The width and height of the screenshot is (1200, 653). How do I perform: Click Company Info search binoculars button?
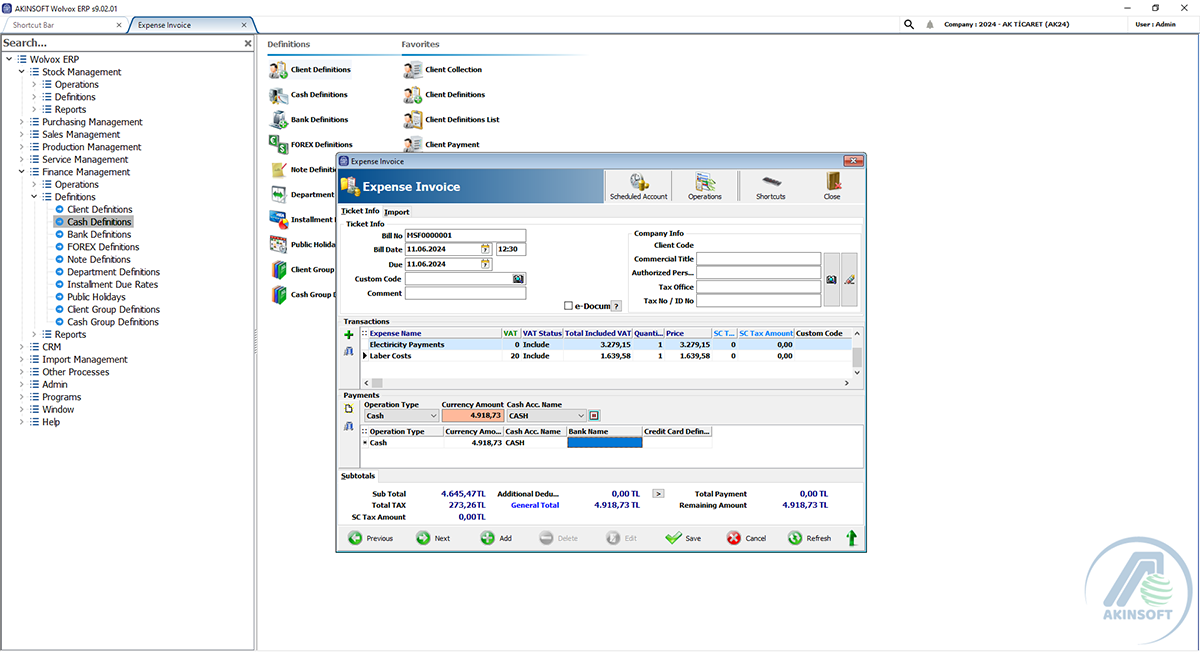tap(831, 280)
